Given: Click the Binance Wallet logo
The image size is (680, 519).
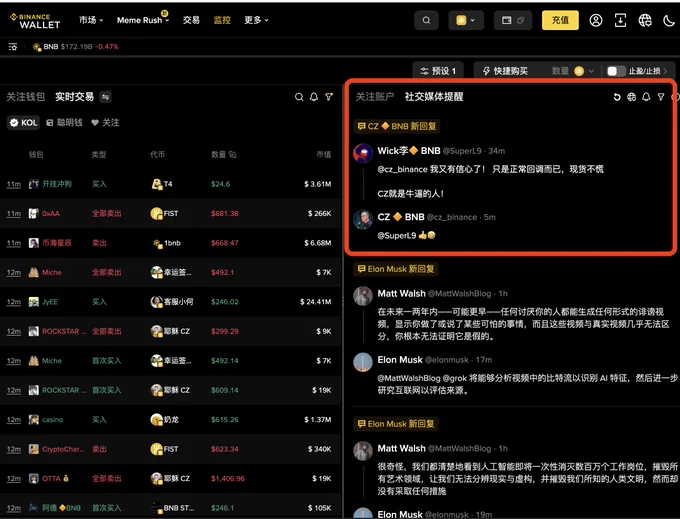Looking at the screenshot, I should pyautogui.click(x=35, y=20).
